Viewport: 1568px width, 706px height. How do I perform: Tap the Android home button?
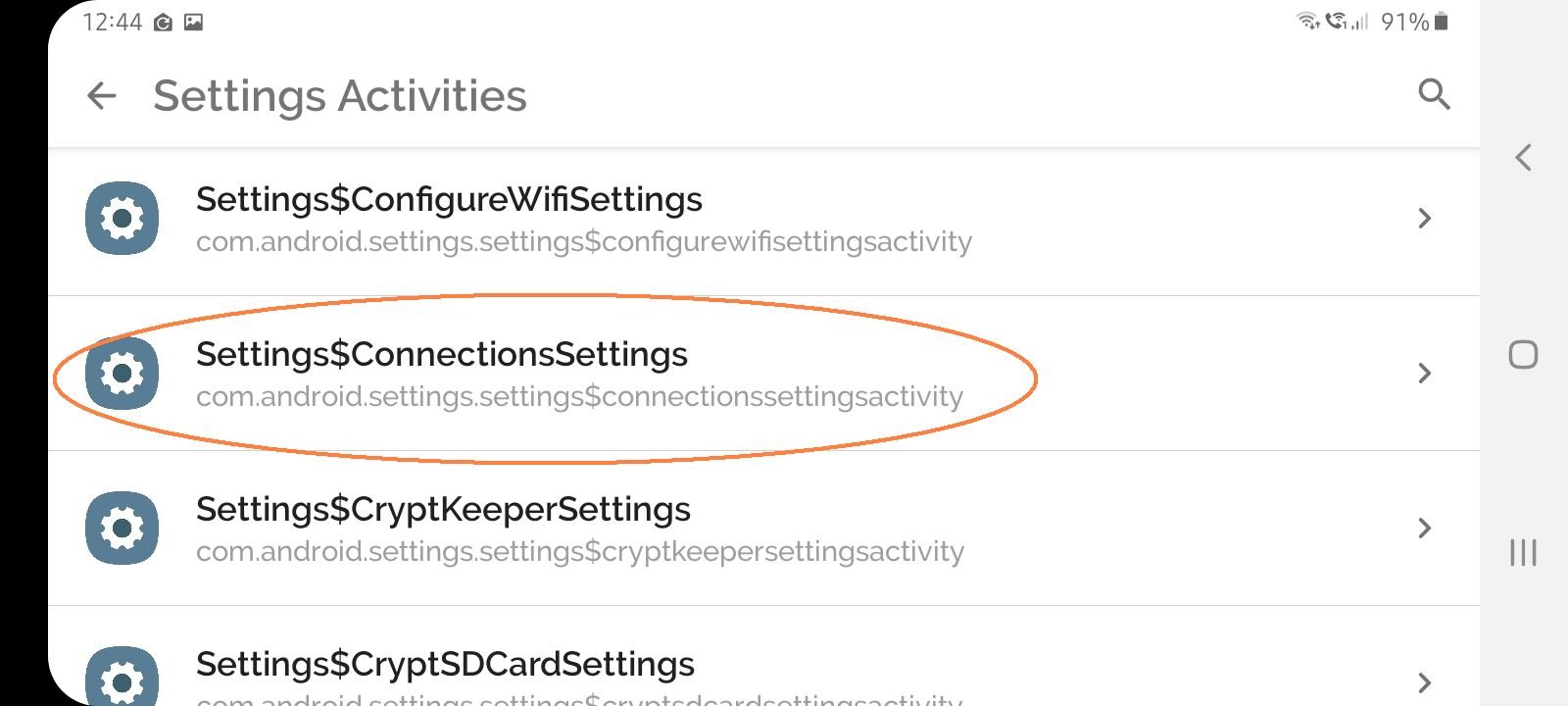1523,354
